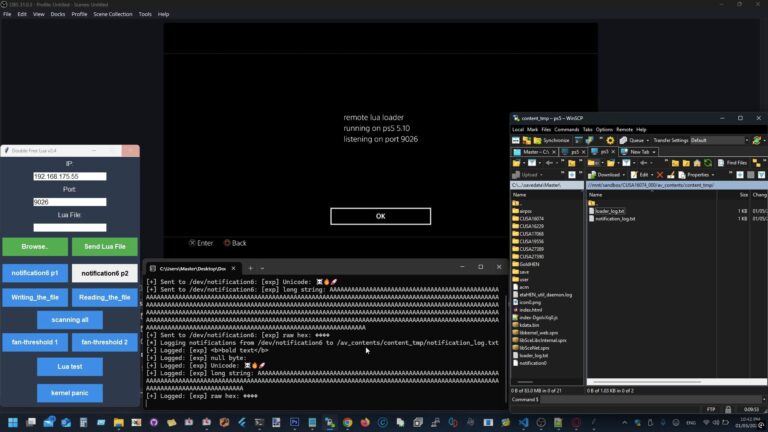
Task: Open Firefox from the taskbar
Action: (365, 422)
